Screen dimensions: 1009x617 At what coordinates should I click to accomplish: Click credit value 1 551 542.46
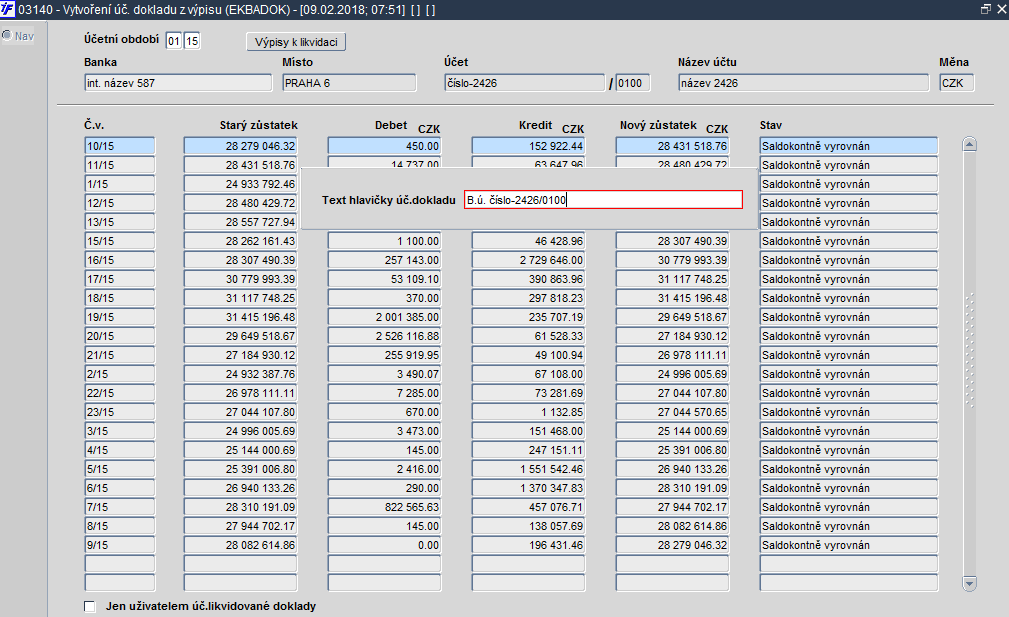tap(528, 468)
